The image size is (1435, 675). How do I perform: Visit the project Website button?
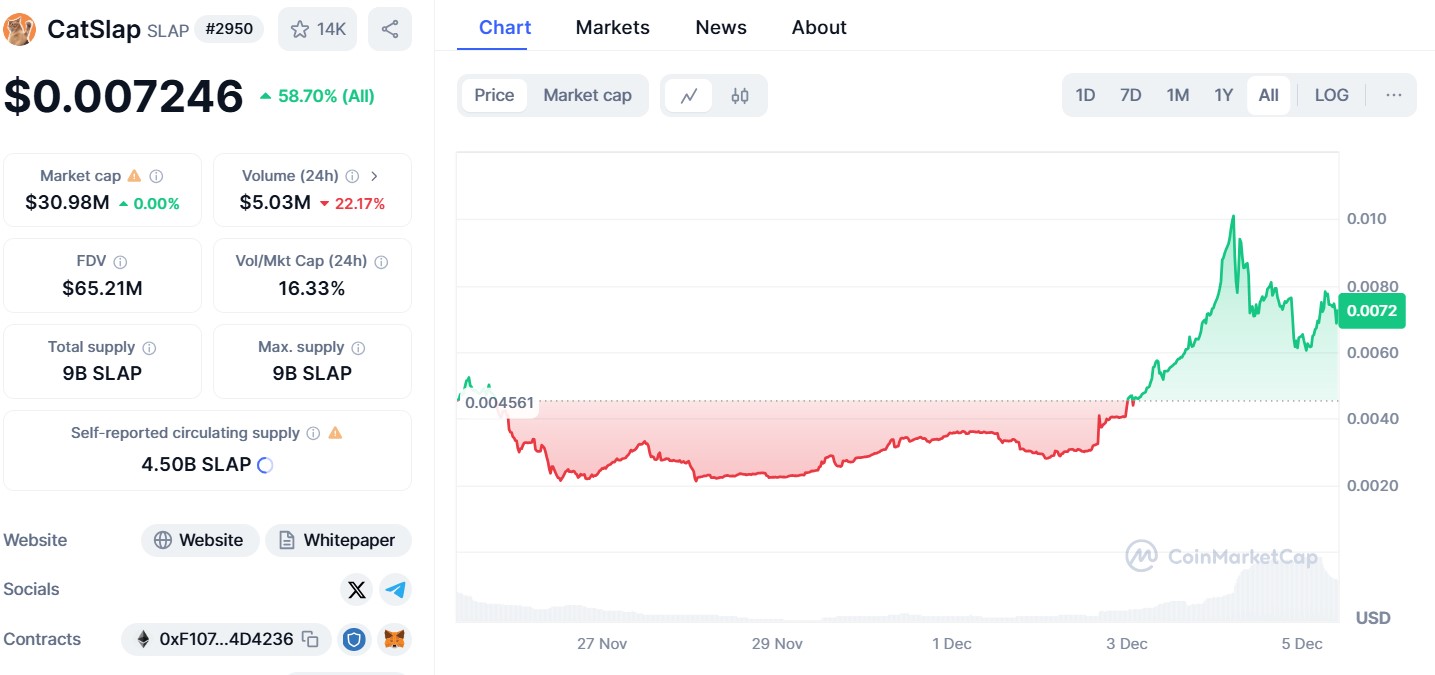200,540
